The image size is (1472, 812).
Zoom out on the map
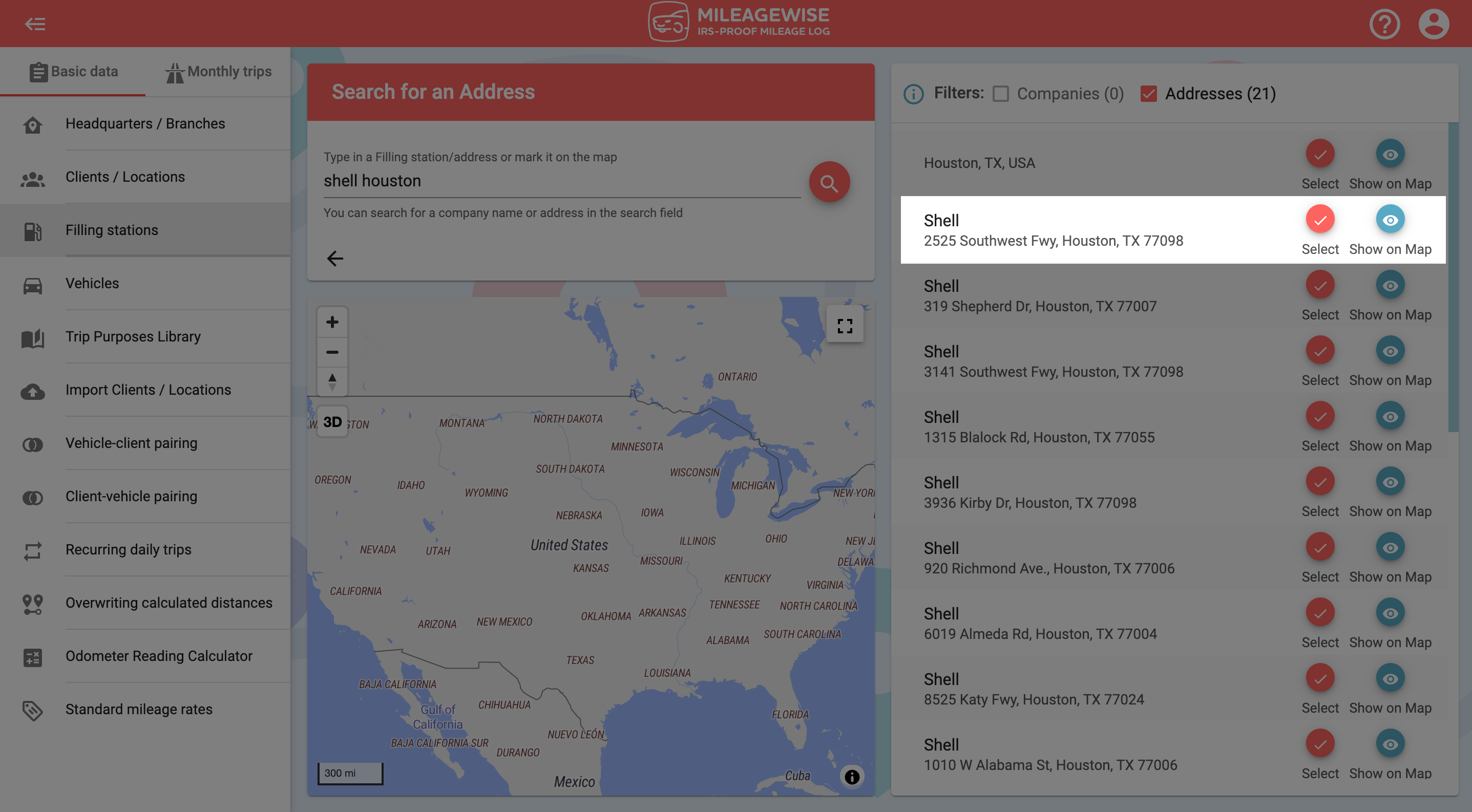pos(332,352)
